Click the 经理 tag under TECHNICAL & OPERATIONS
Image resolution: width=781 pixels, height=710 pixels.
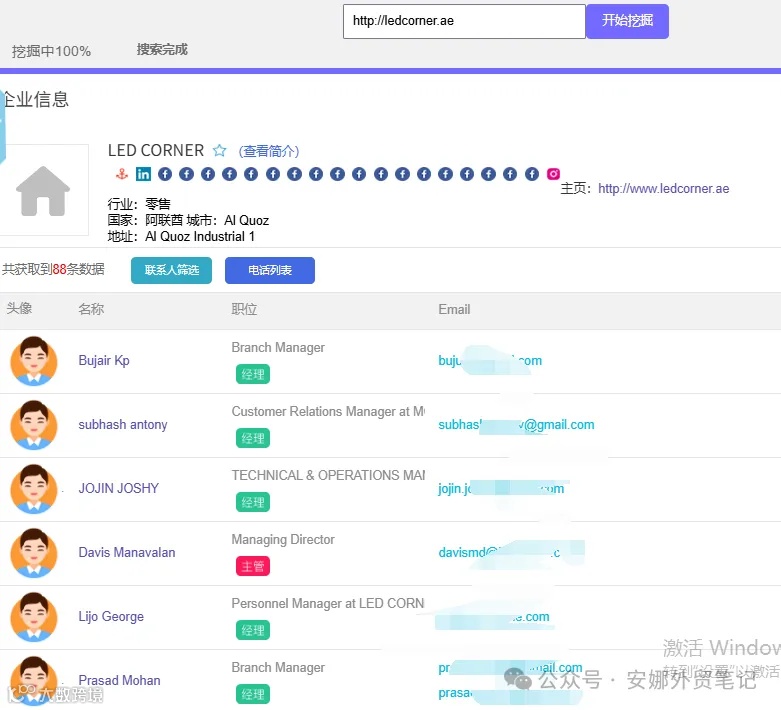[x=253, y=502]
